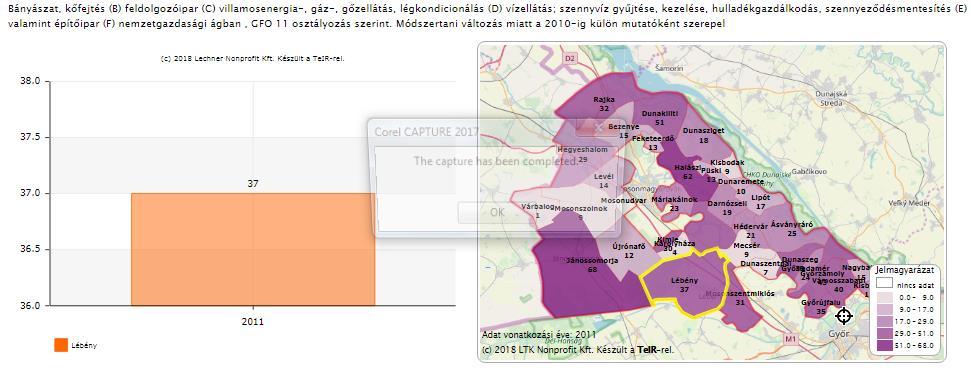Click the D2 road shield on the map

pos(570,58)
